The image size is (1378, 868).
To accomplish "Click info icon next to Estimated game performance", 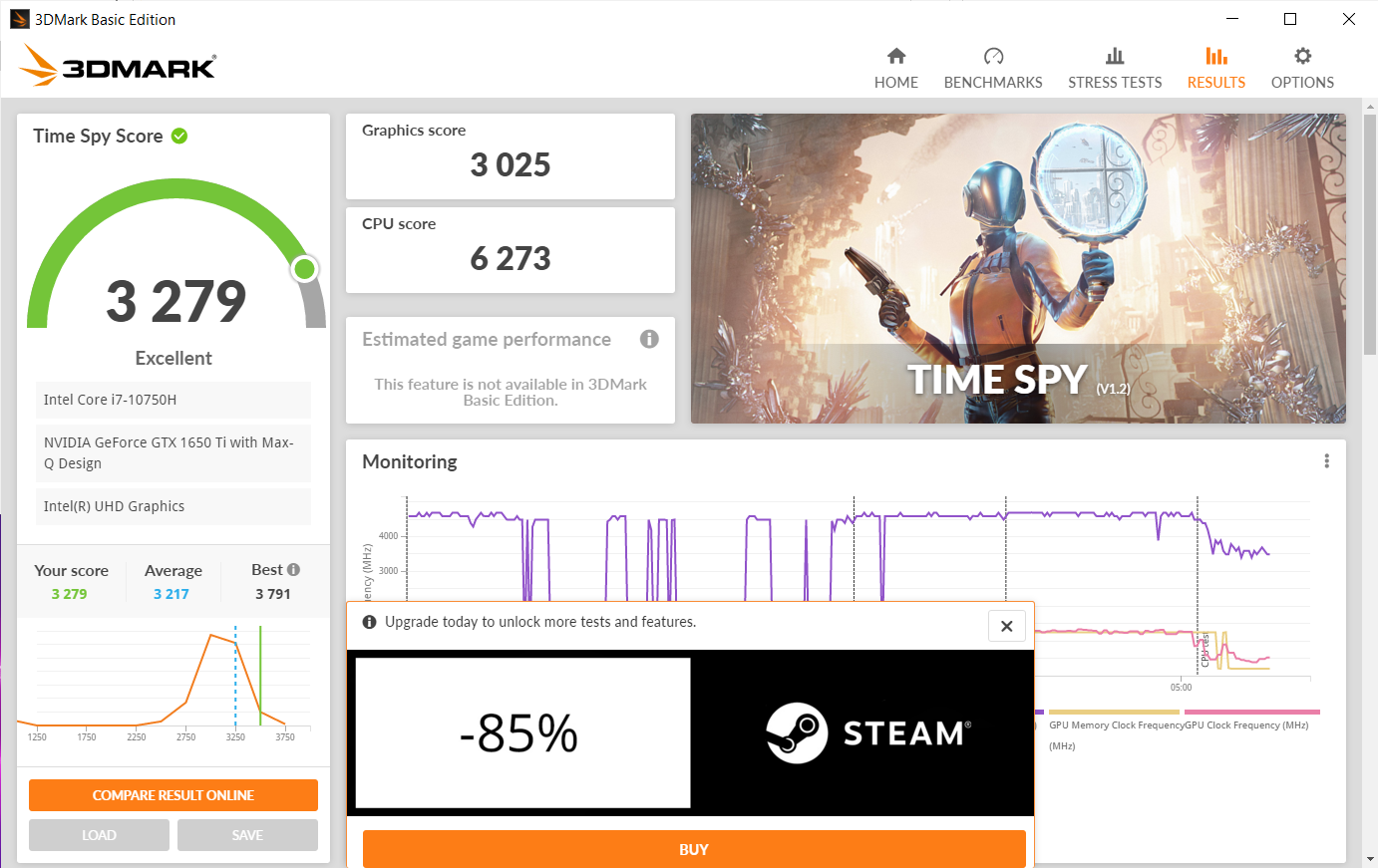I will (x=649, y=339).
